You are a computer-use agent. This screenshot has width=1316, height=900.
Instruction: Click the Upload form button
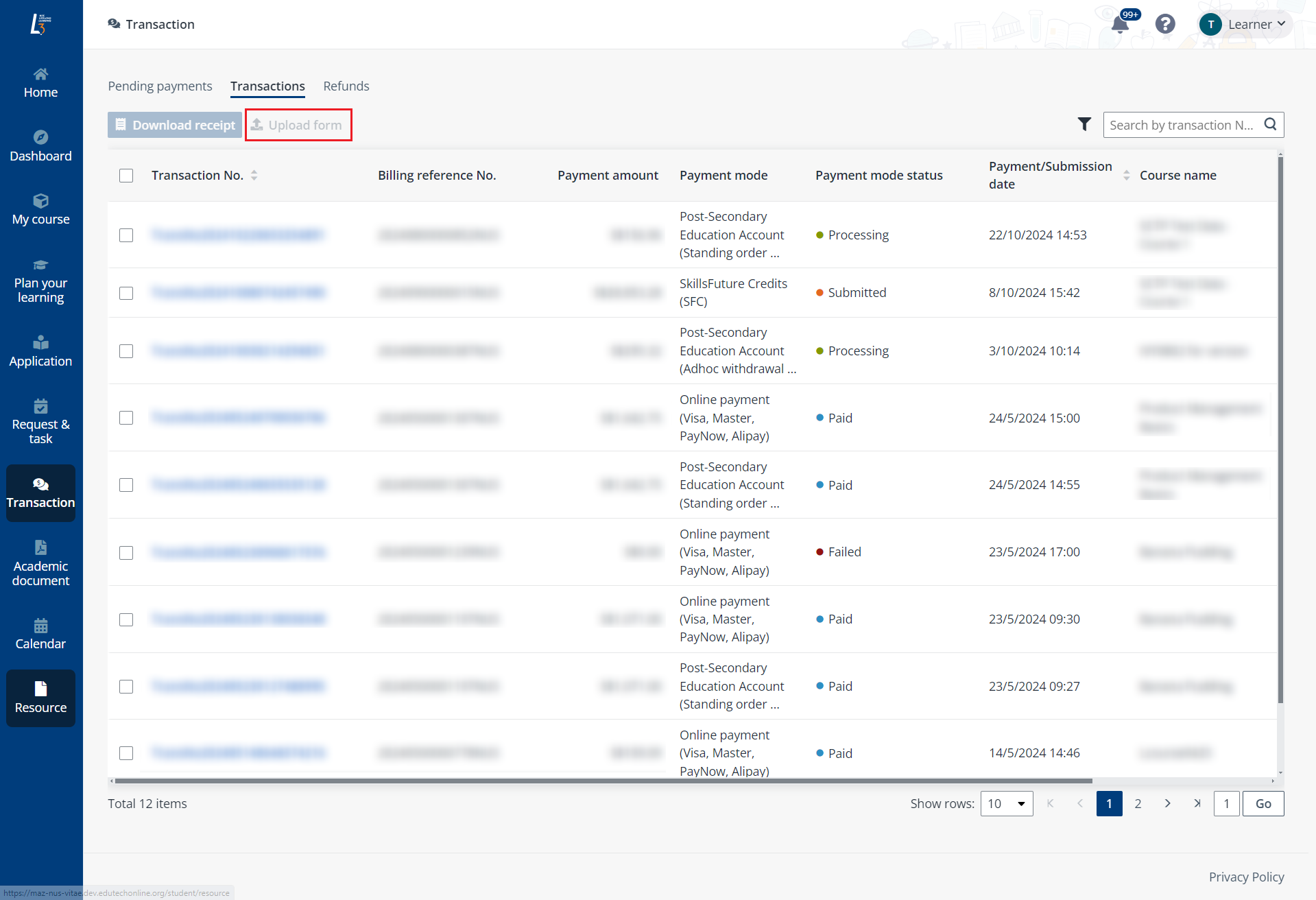pyautogui.click(x=298, y=125)
